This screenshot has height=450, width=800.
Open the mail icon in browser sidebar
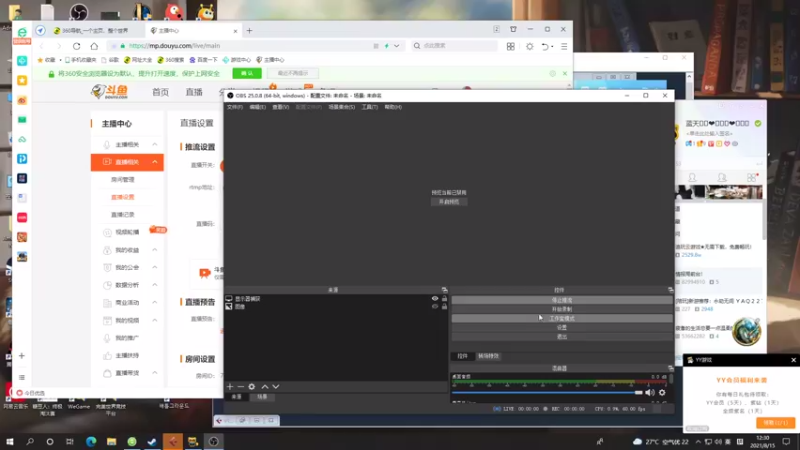point(22,120)
